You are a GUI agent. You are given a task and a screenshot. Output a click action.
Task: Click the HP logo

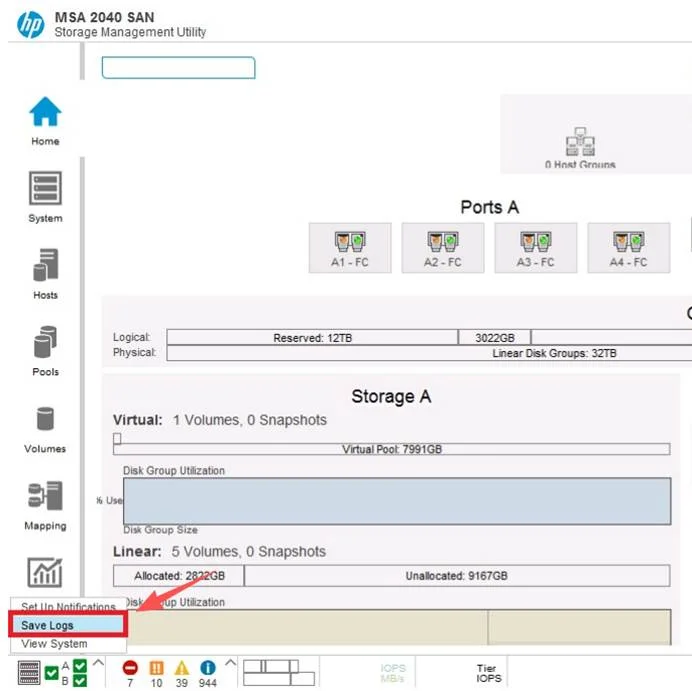(30, 24)
